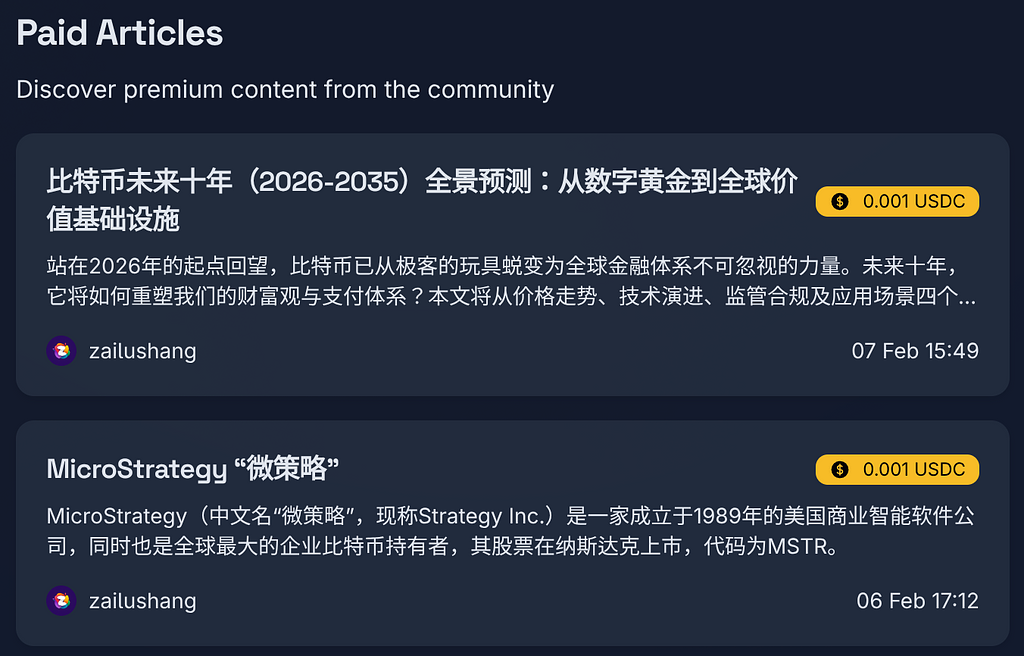Click the "1989年" text in the MicroStrategy description
Viewport: 1024px width, 656px height.
coord(728,517)
